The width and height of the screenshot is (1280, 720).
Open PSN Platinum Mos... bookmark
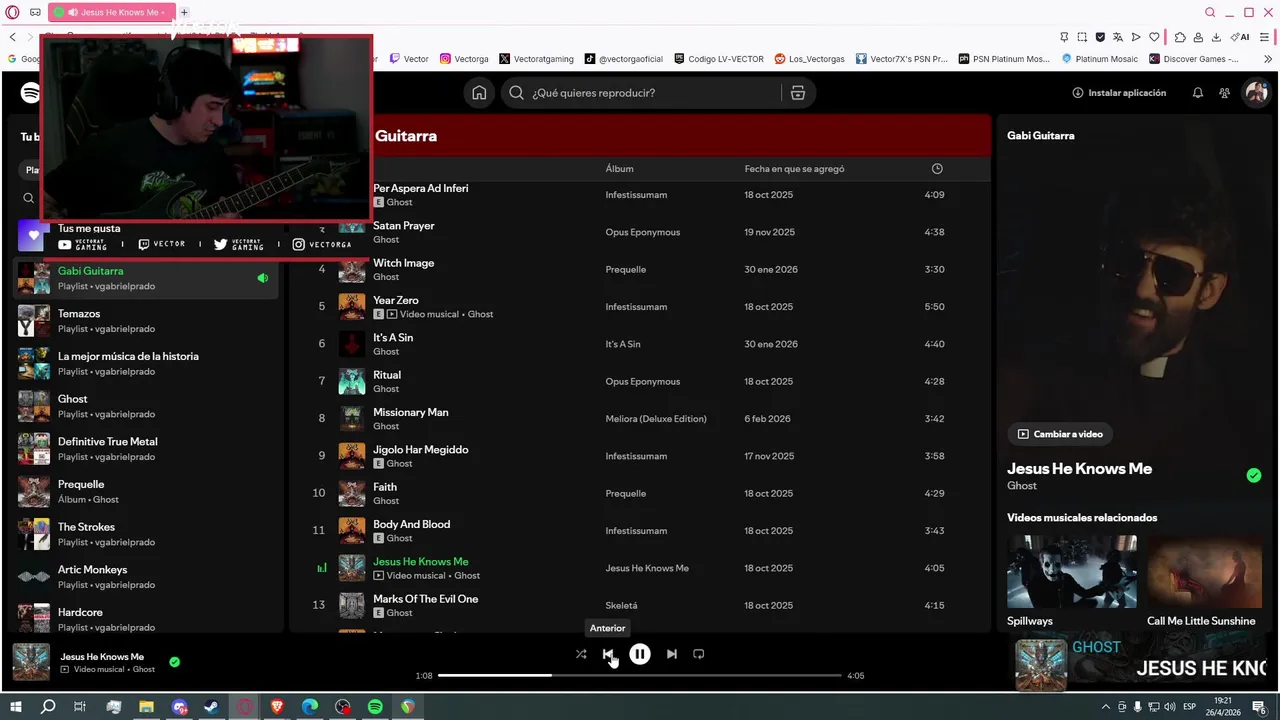coord(1004,59)
